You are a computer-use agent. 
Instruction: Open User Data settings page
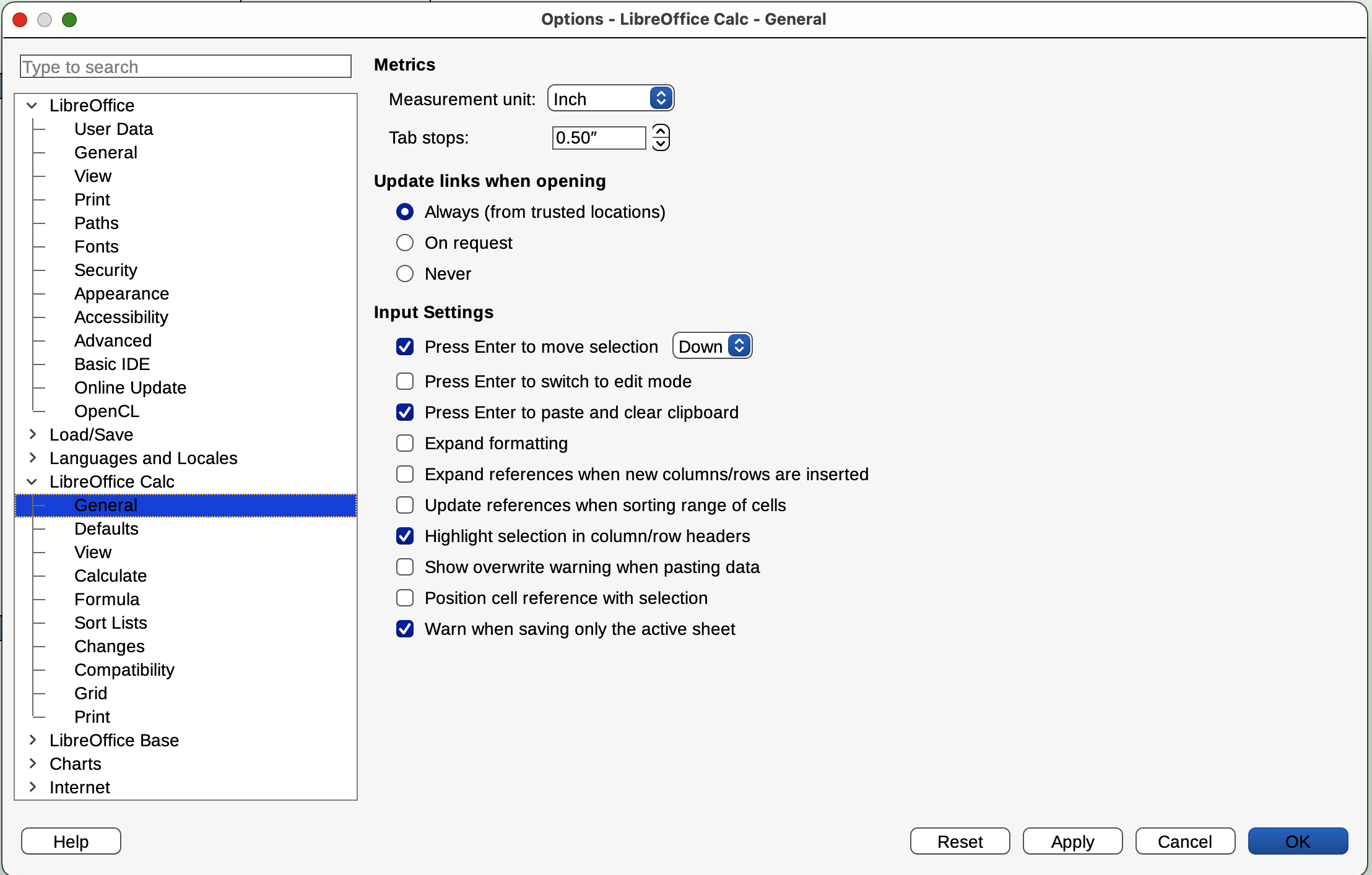[x=114, y=129]
